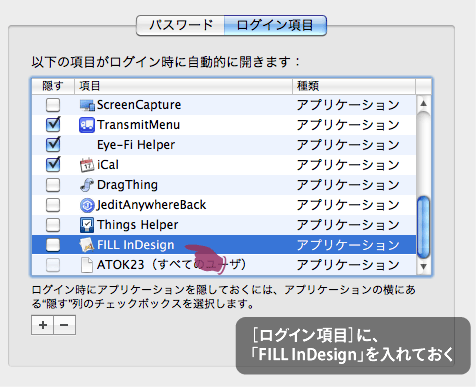The height and width of the screenshot is (387, 476).
Task: Toggle hide checkbox for ATOK23 row
Action: click(53, 265)
